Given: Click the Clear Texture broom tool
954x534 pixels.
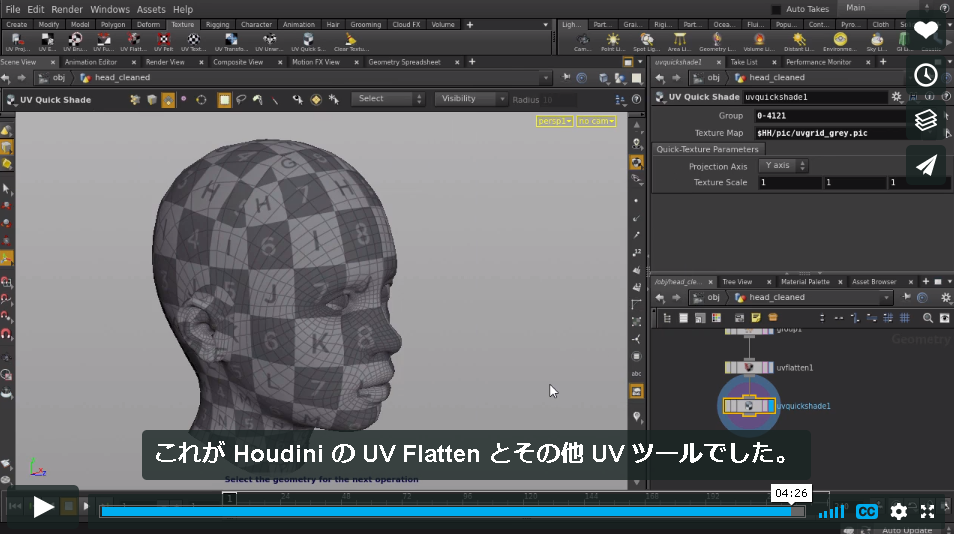Looking at the screenshot, I should click(350, 43).
